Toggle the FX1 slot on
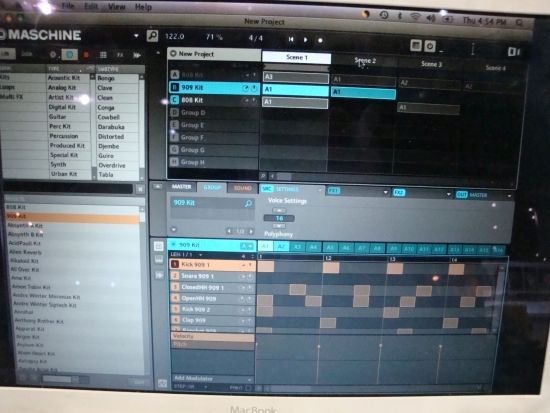This screenshot has height=413, width=550. tap(333, 191)
